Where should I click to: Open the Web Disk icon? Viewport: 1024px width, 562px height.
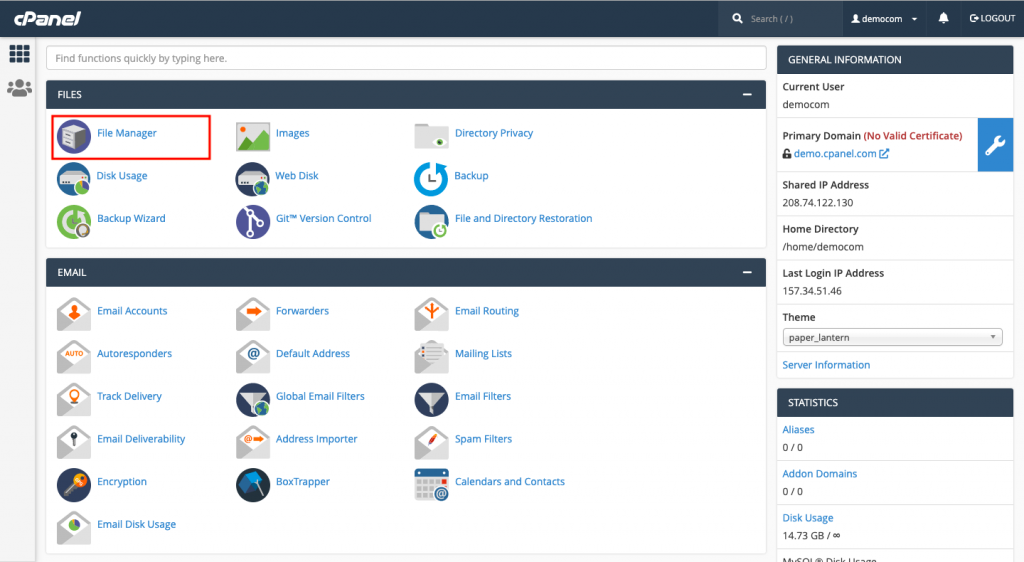coord(253,179)
